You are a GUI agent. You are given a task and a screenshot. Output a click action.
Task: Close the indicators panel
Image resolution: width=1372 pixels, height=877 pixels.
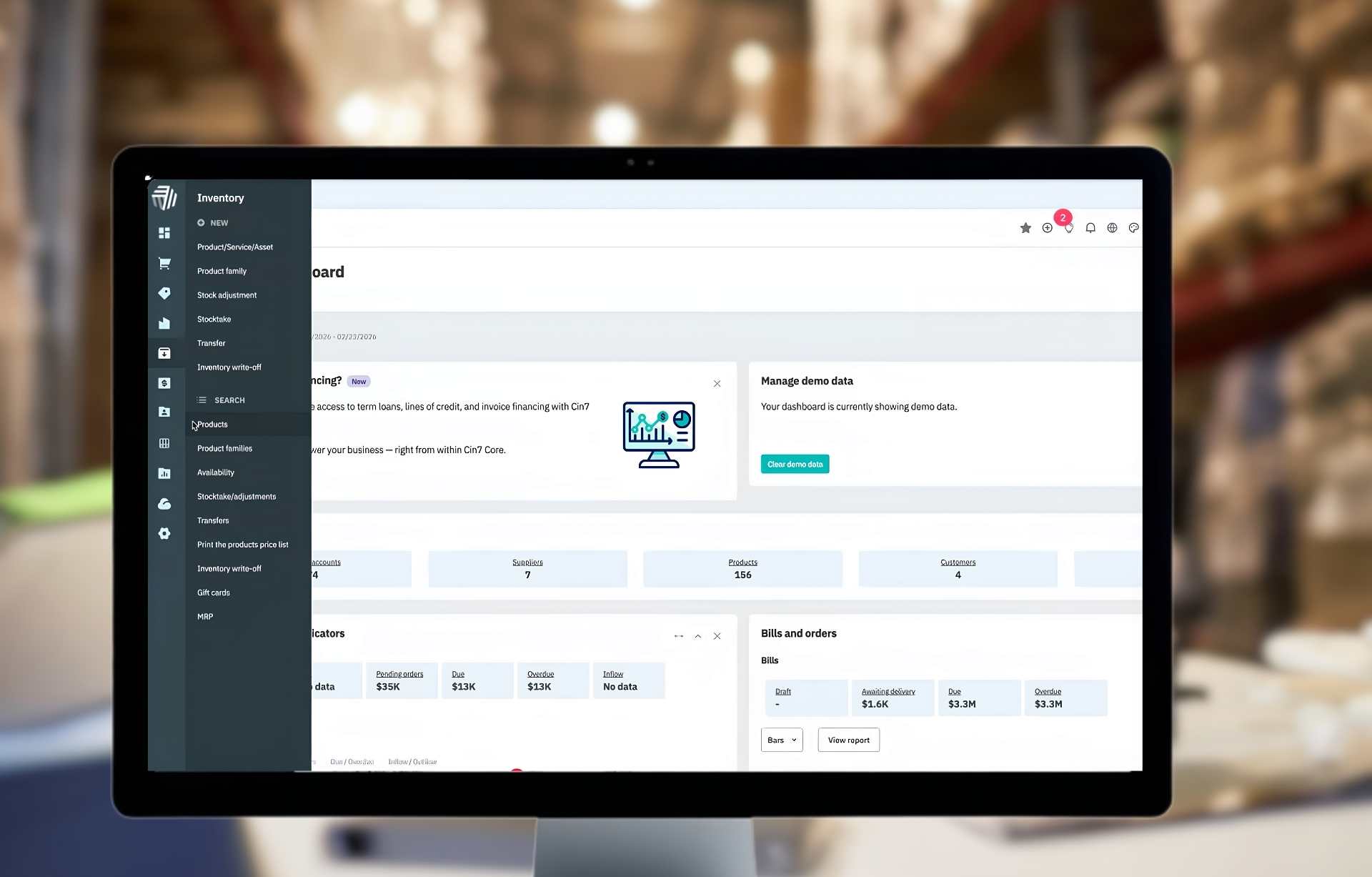click(x=717, y=636)
